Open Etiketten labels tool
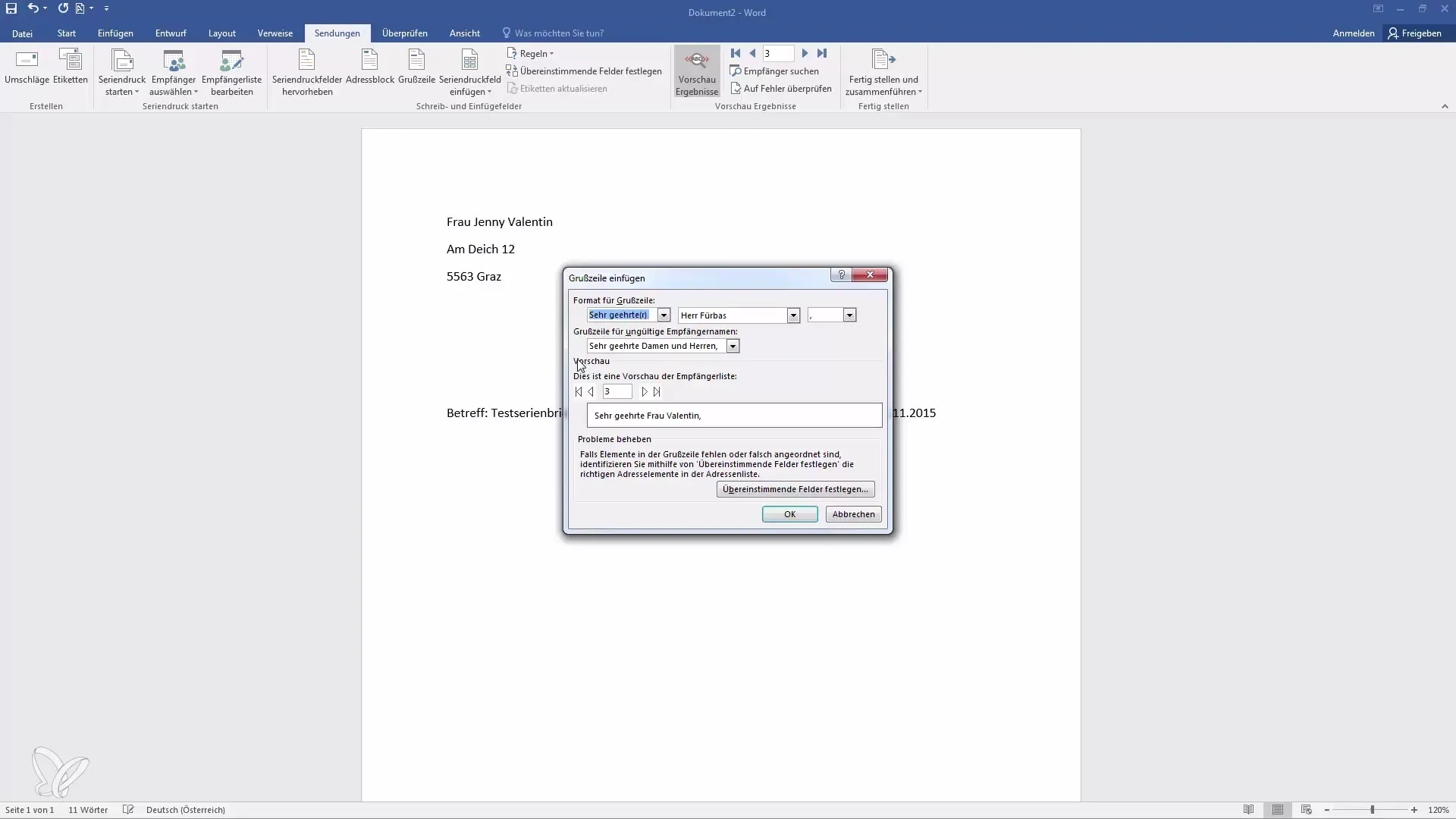The image size is (1456, 819). coord(71,67)
